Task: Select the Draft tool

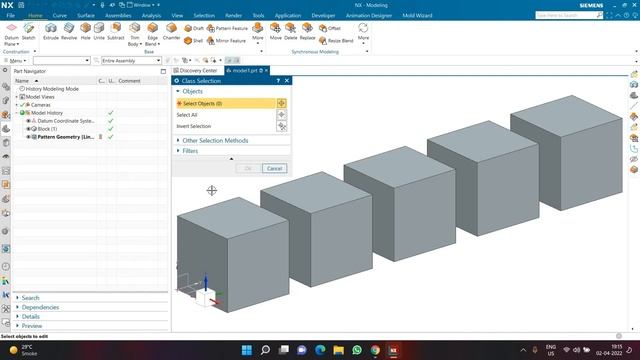Action: [x=194, y=28]
